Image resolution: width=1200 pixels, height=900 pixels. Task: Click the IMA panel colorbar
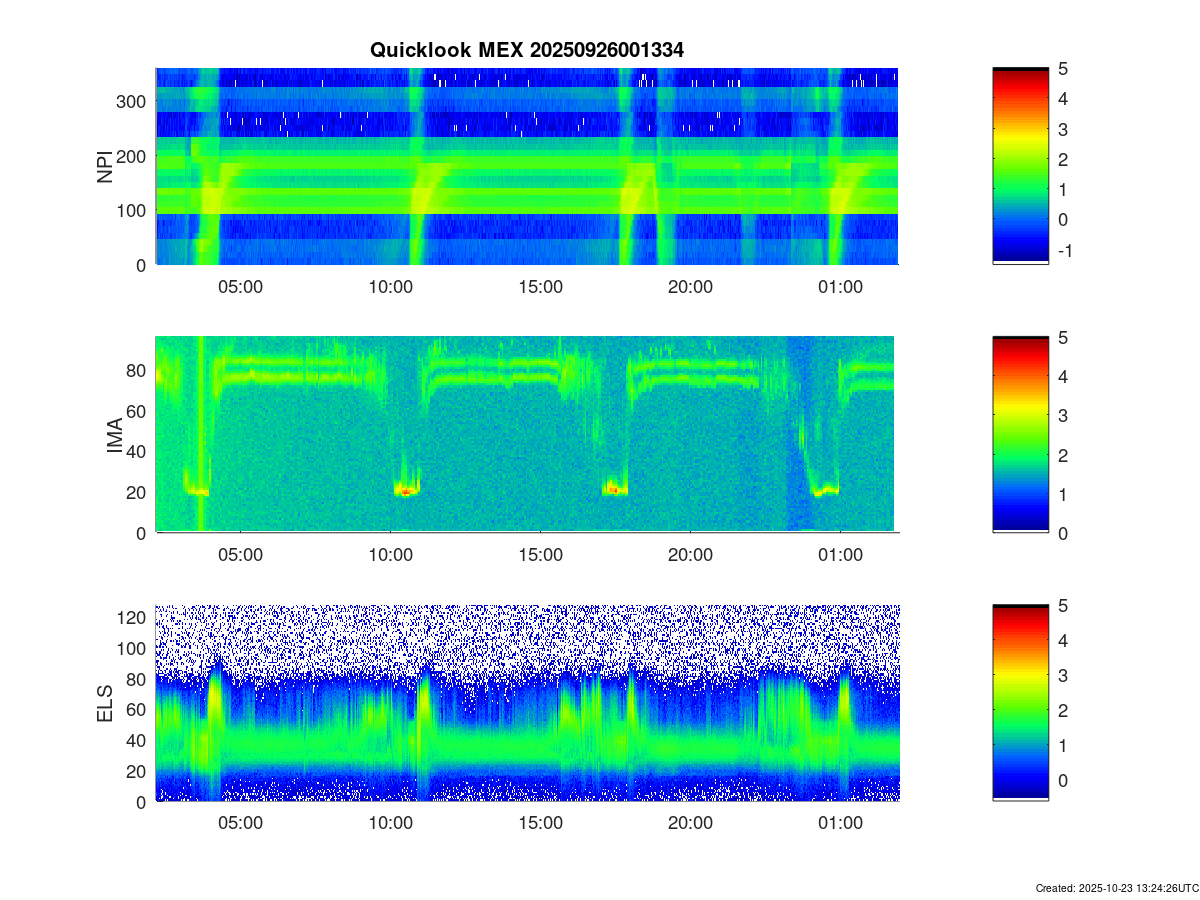pyautogui.click(x=1020, y=434)
